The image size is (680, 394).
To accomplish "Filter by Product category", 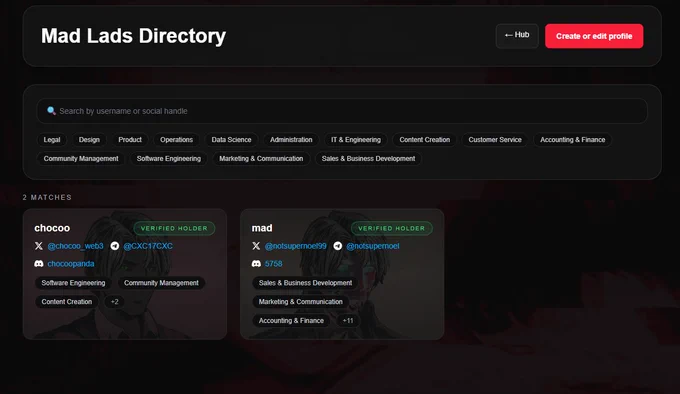I will tap(130, 140).
